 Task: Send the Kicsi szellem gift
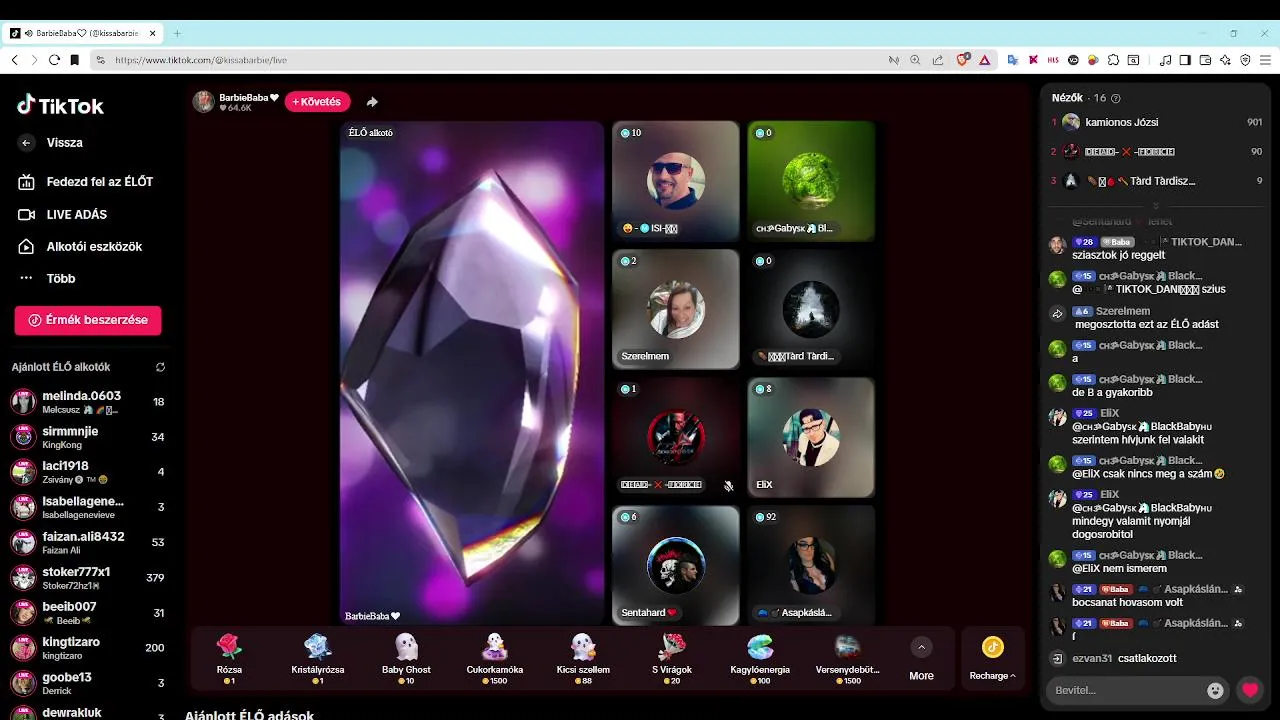[583, 657]
